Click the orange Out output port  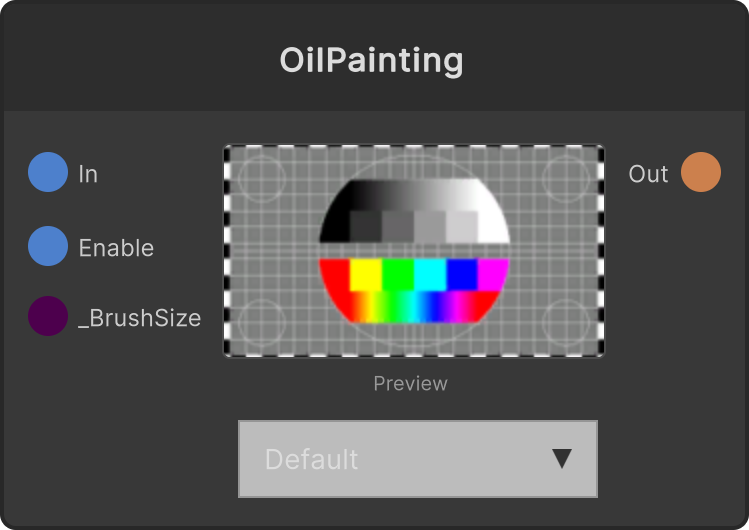tap(701, 172)
